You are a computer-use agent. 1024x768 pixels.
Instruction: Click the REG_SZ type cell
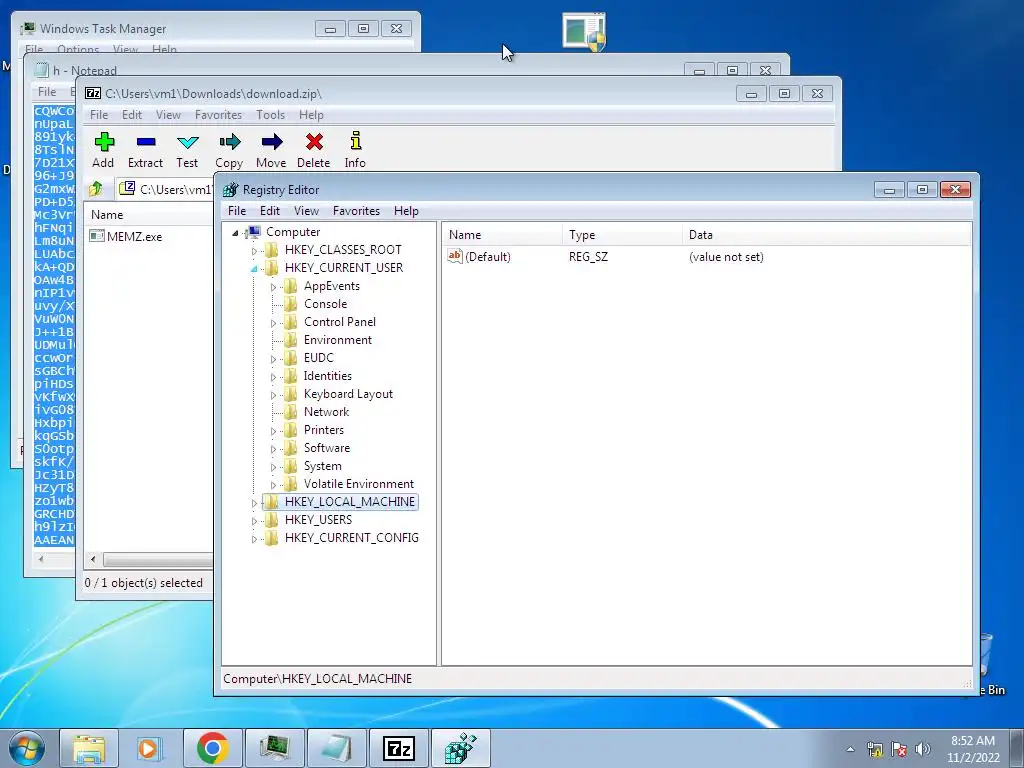click(x=588, y=257)
